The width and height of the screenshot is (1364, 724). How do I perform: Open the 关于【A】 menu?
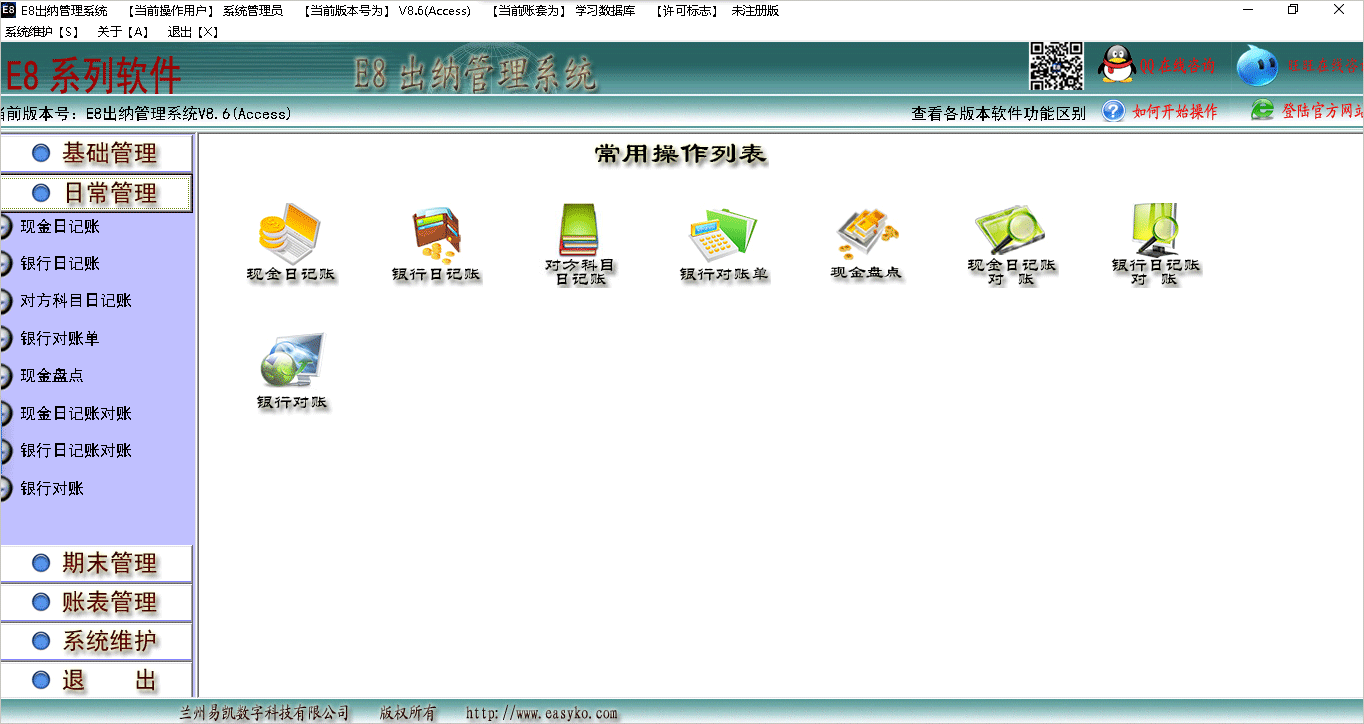click(x=124, y=32)
